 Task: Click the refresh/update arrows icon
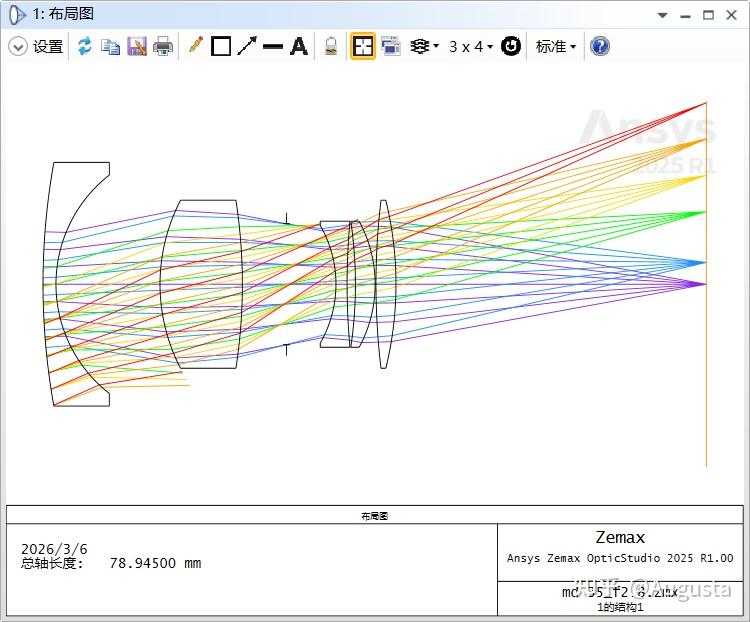click(x=85, y=46)
